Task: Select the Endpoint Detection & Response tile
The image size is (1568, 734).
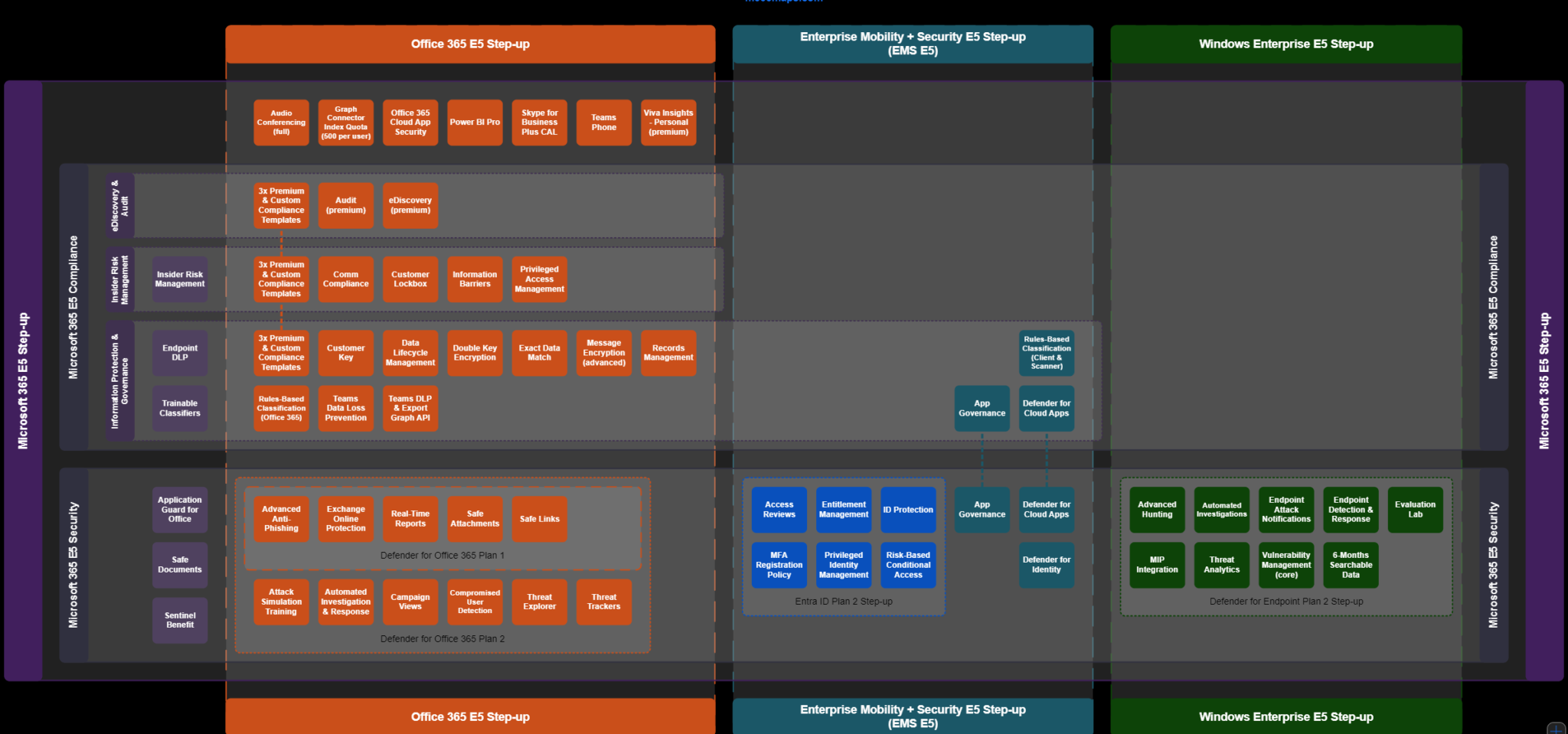Action: tap(1351, 510)
